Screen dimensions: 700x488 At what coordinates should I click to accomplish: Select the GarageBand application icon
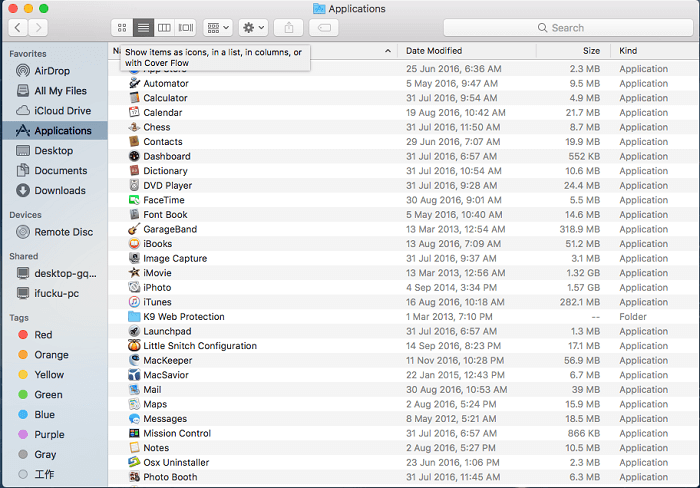pos(134,229)
